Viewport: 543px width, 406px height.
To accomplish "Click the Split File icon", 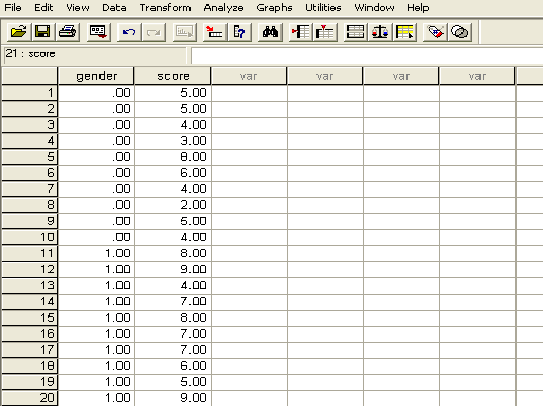I will 355,32.
